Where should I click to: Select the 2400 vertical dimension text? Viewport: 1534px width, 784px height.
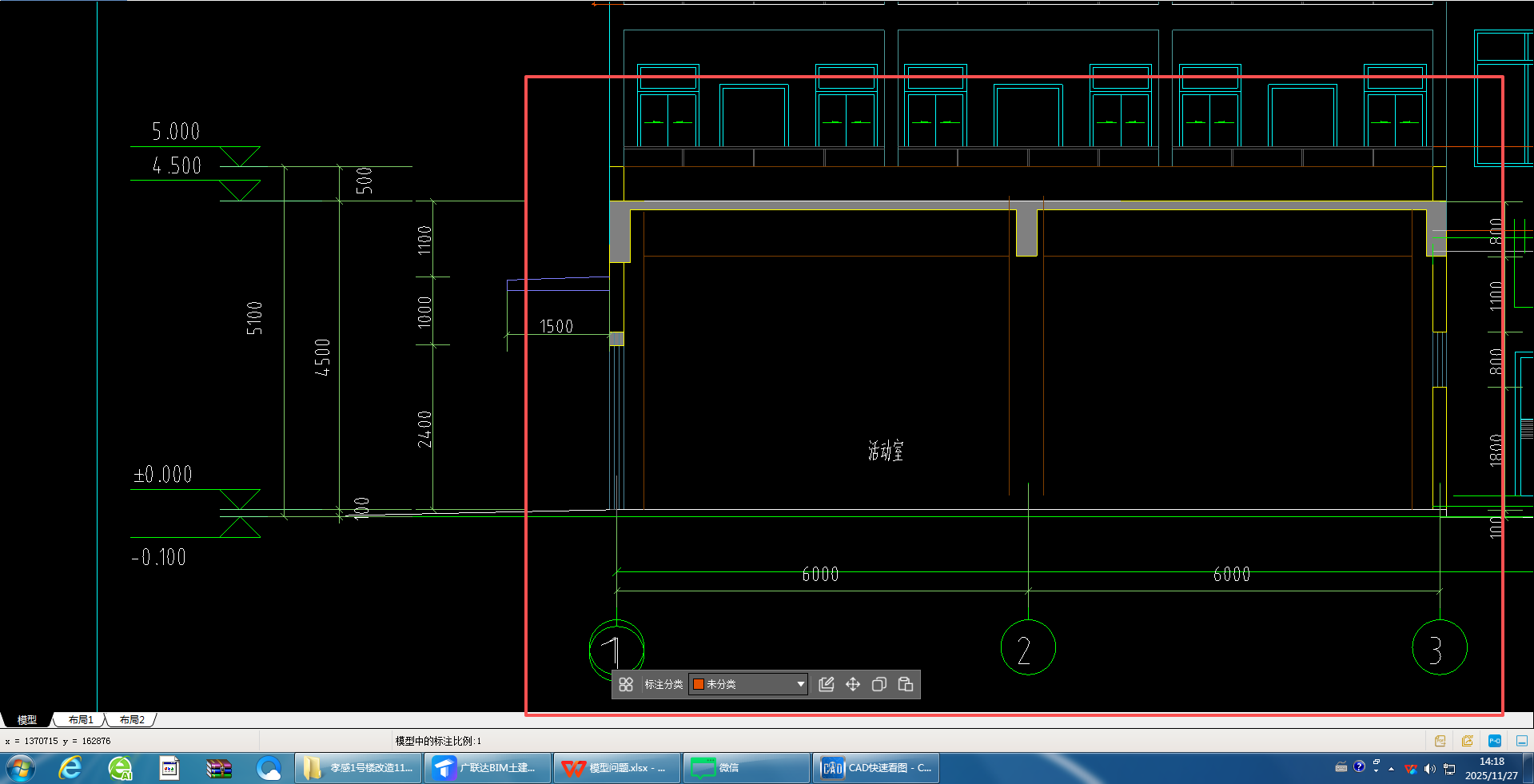click(424, 429)
